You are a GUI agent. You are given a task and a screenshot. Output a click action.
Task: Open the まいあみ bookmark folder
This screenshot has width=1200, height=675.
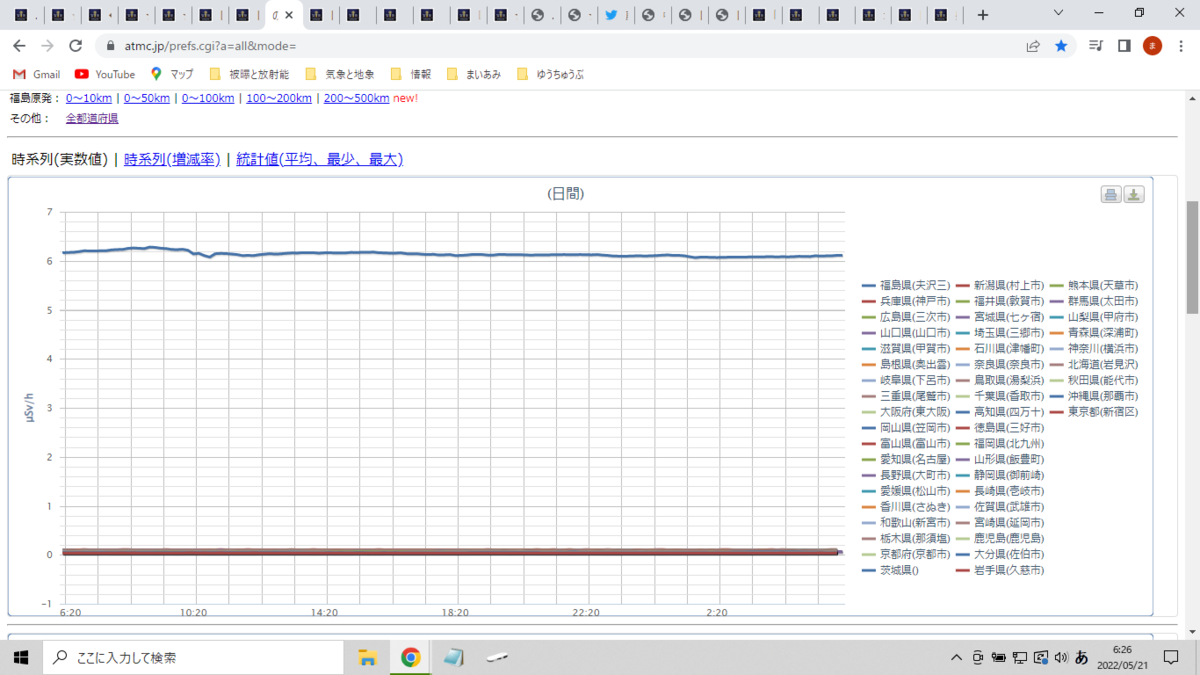point(475,74)
